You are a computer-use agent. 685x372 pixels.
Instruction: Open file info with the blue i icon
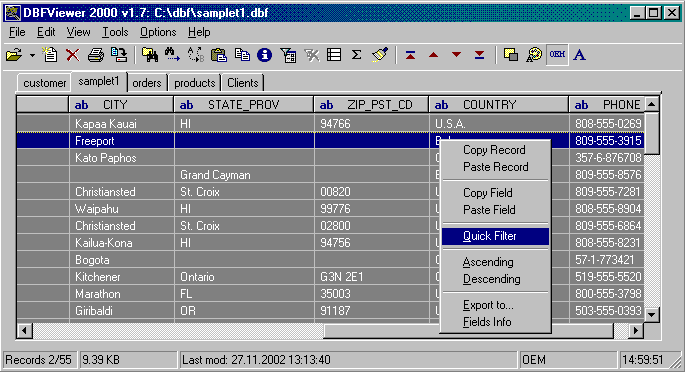(264, 55)
